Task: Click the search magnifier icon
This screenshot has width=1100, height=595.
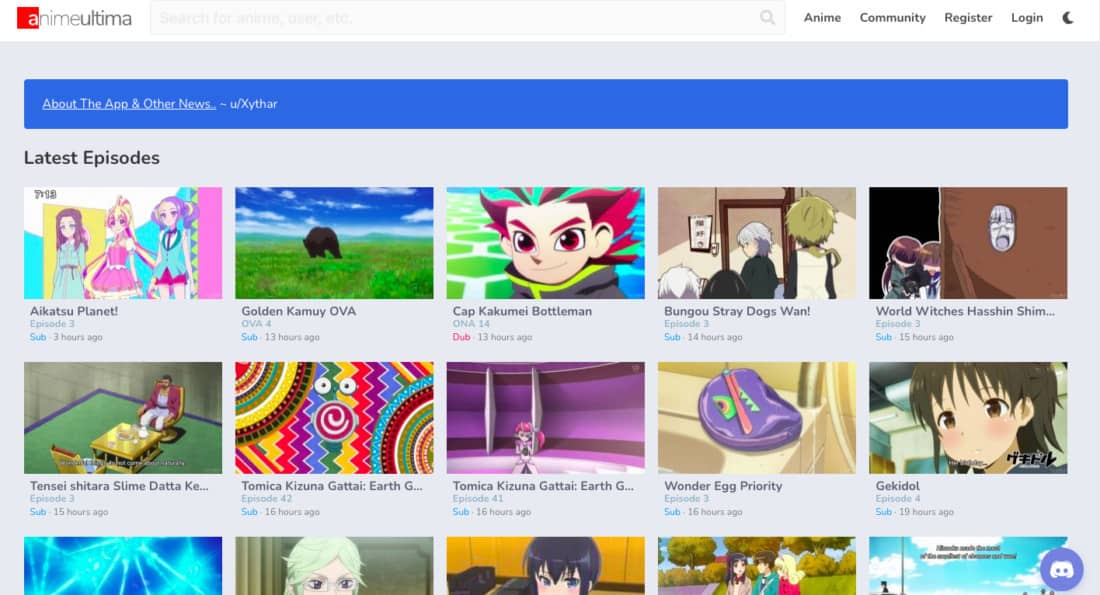Action: (x=767, y=18)
